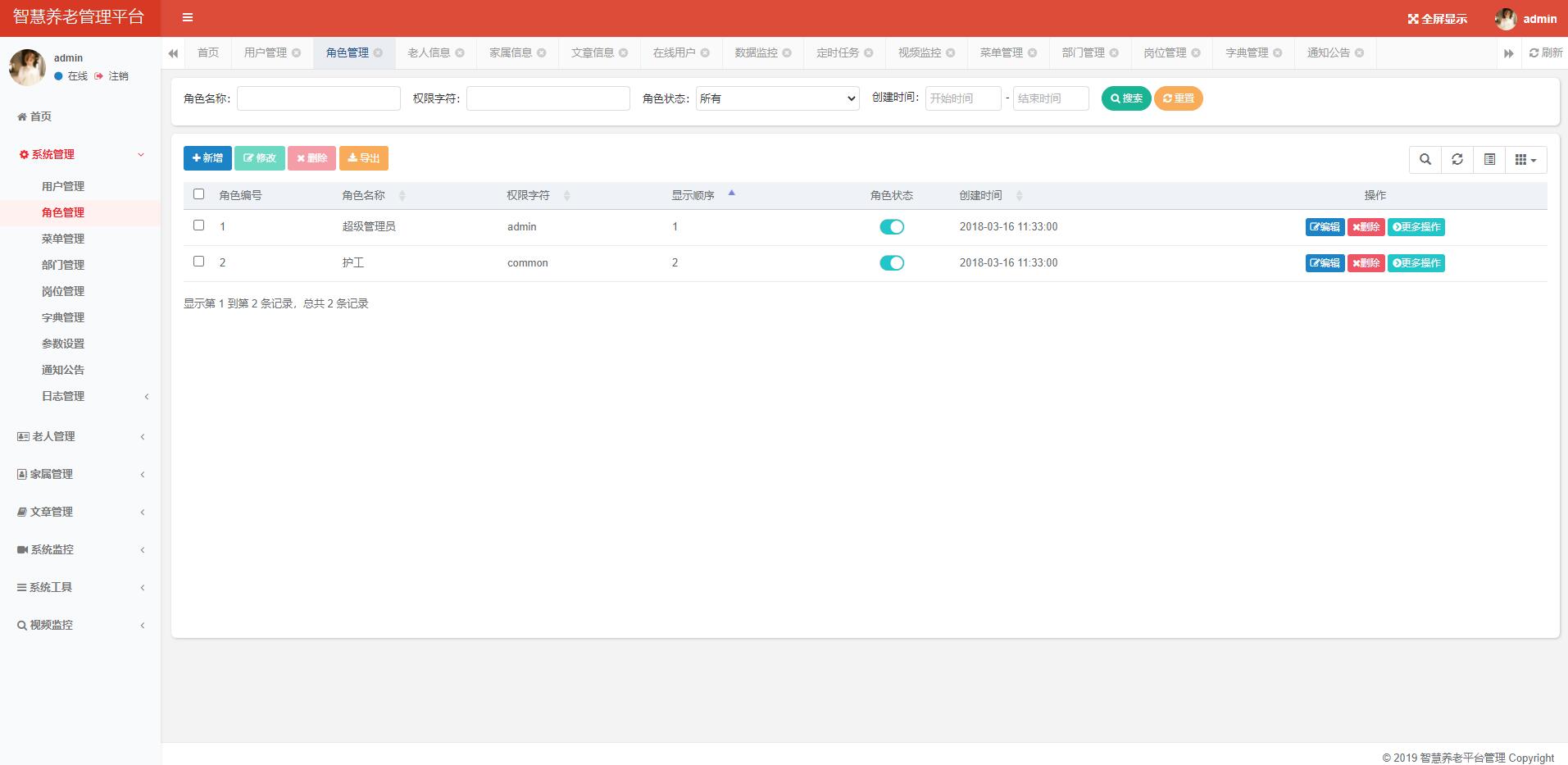The height and width of the screenshot is (765, 1568).
Task: Click the 新增 button
Action: pyautogui.click(x=207, y=158)
